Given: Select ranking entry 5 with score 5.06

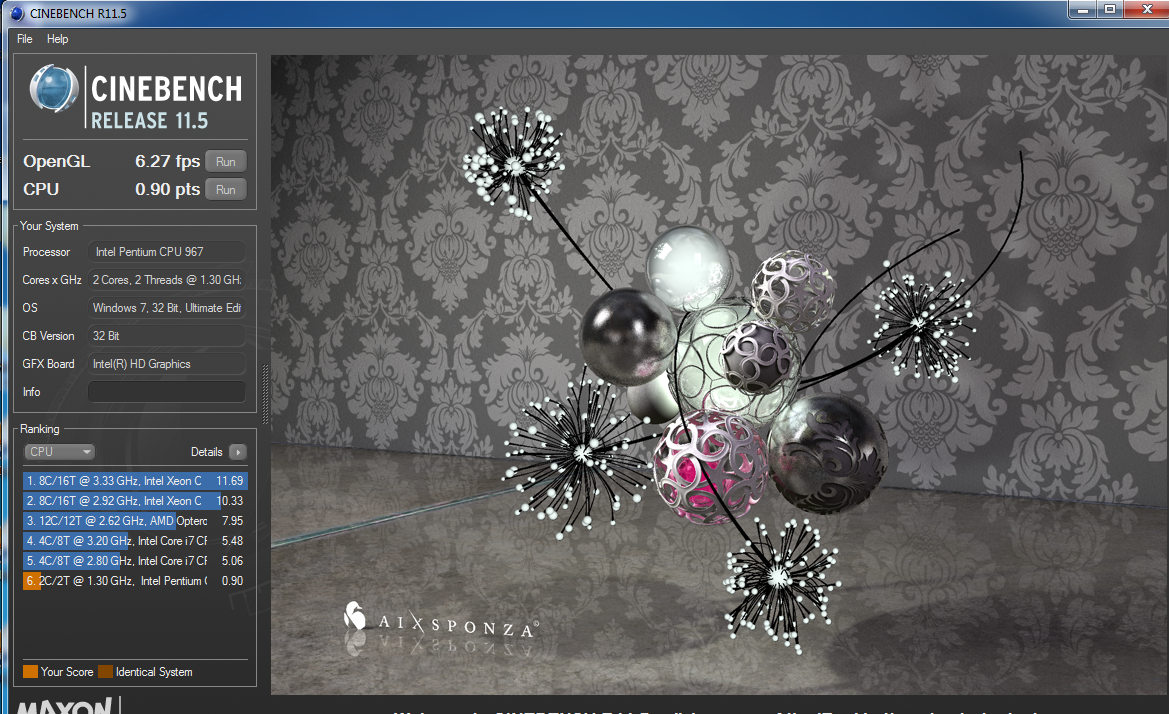Looking at the screenshot, I should 135,560.
